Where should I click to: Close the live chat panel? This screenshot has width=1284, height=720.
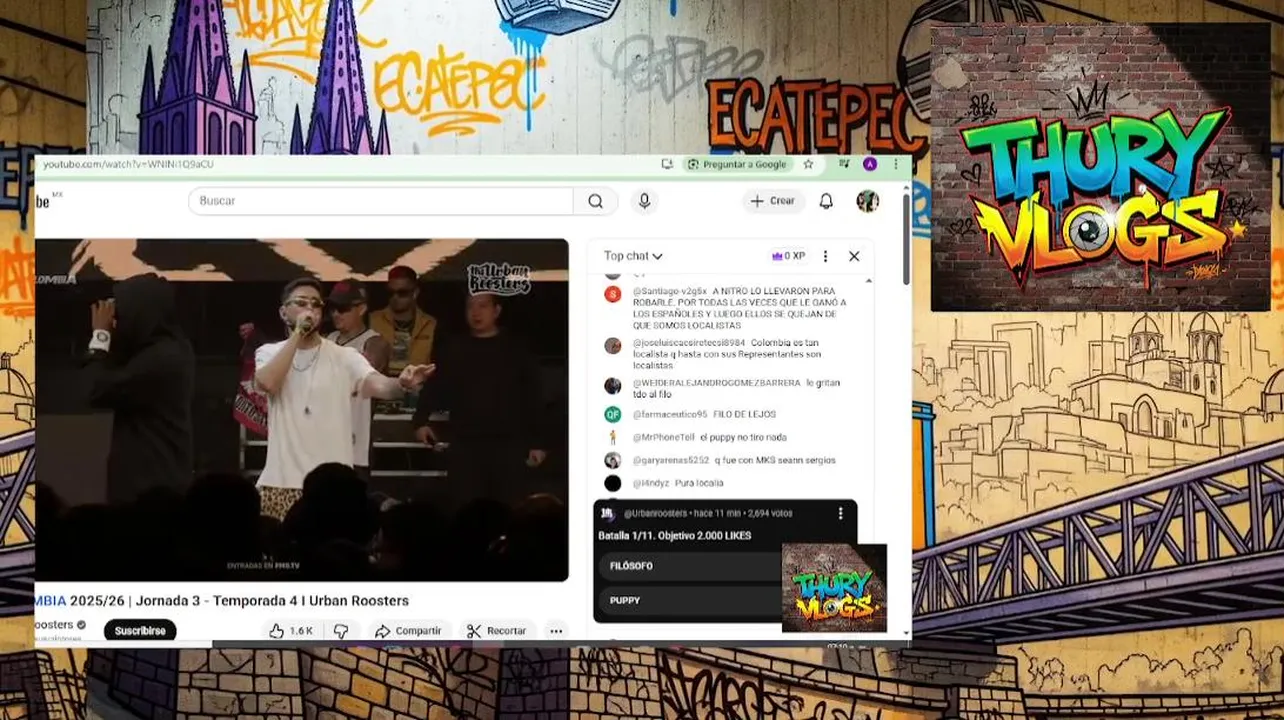pyautogui.click(x=854, y=256)
